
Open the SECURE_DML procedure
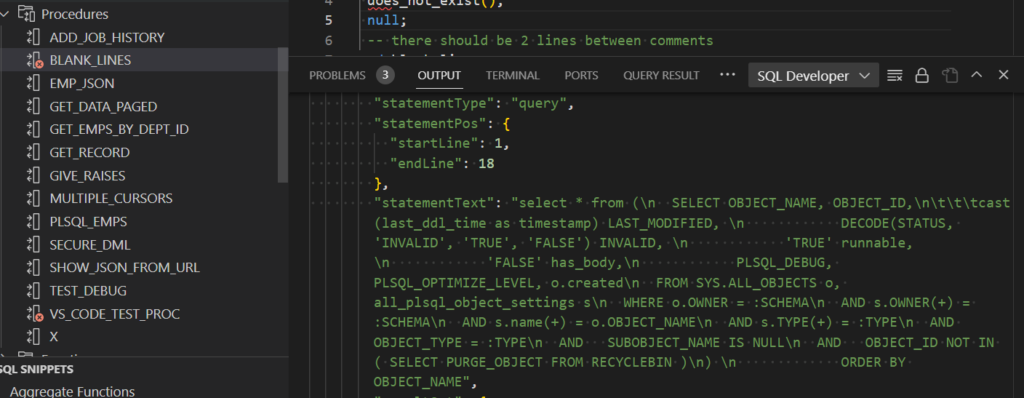coord(90,245)
